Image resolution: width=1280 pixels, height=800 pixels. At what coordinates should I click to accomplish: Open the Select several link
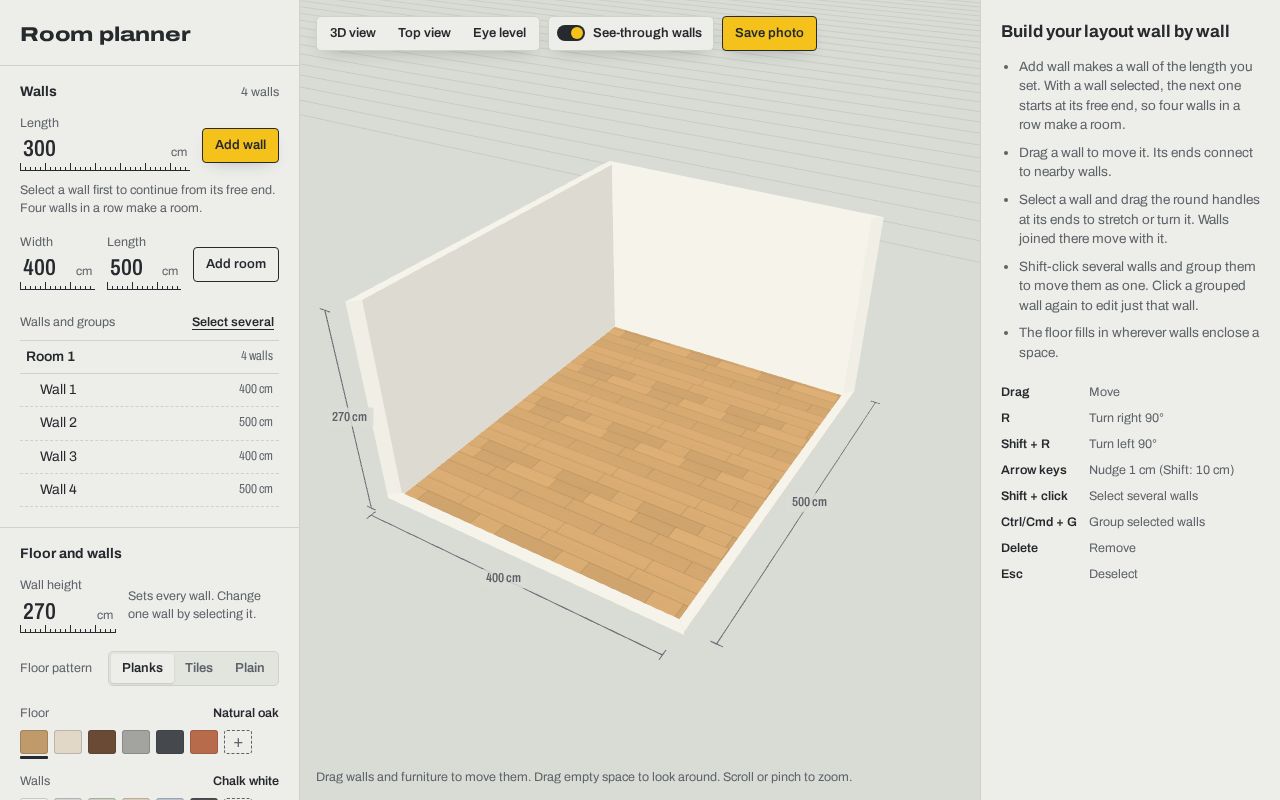[233, 322]
